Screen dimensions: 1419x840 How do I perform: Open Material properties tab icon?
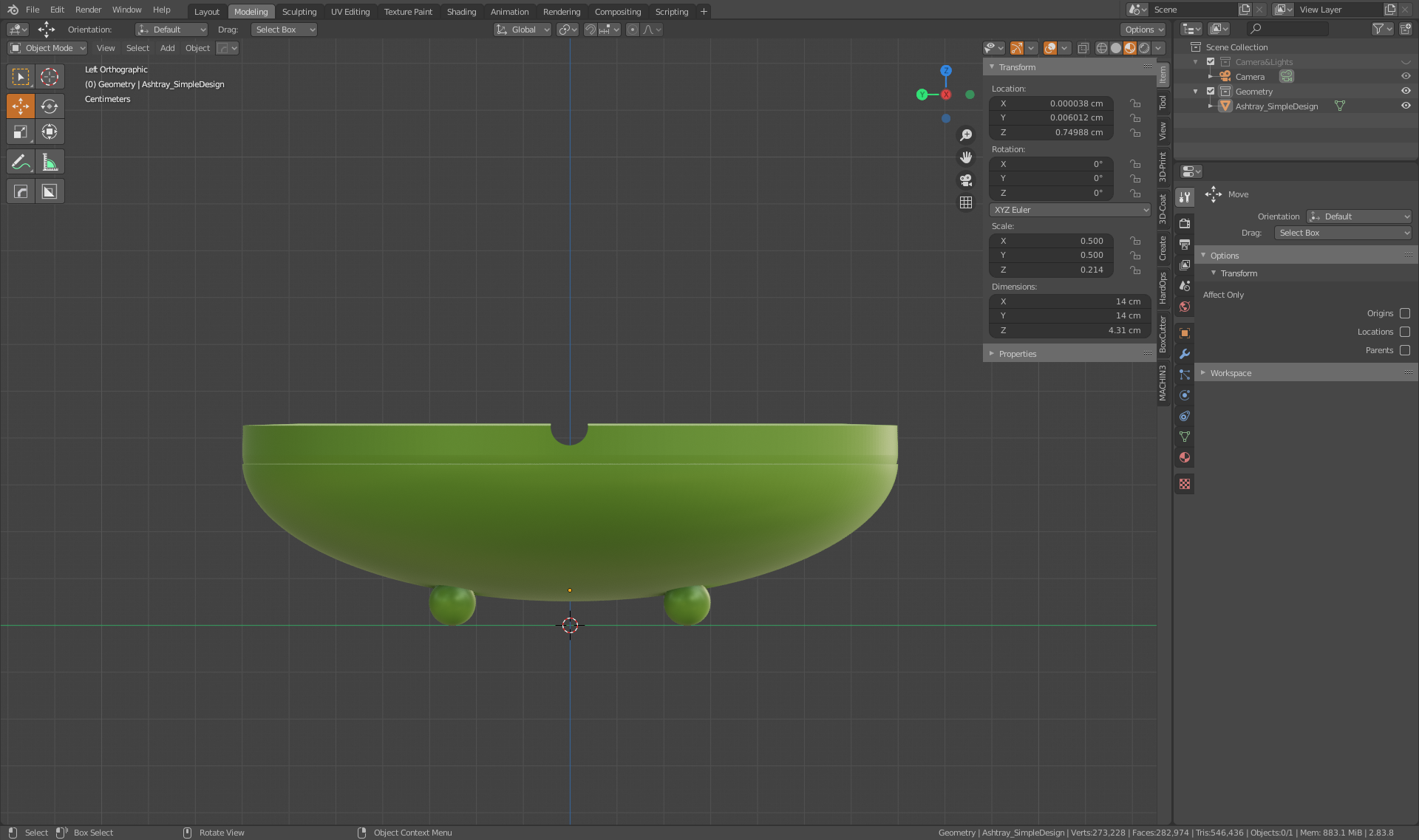coord(1185,457)
